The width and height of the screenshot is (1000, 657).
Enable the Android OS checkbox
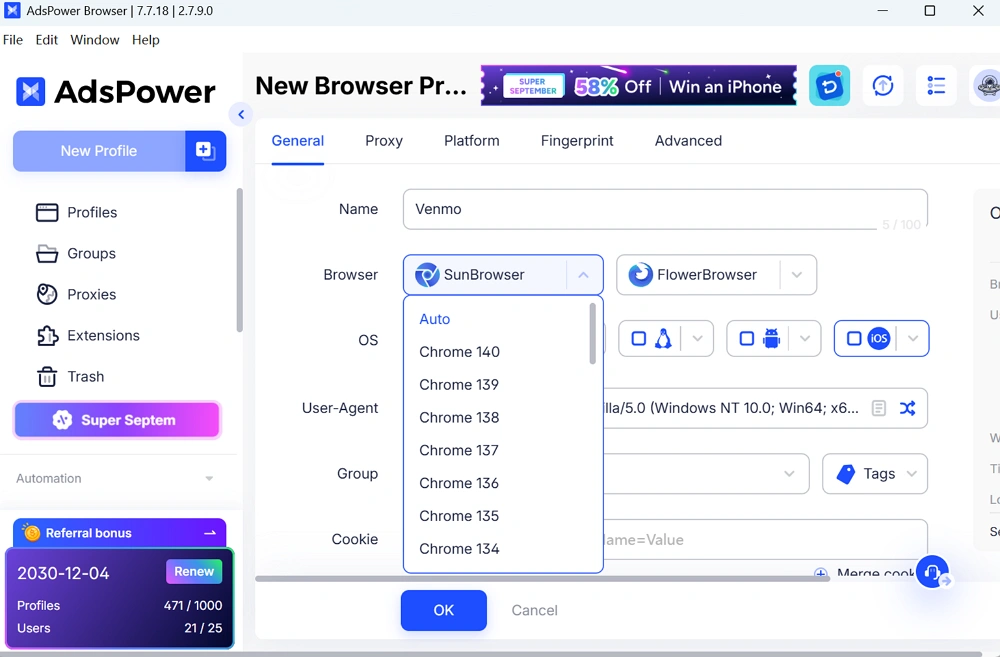[x=747, y=339]
